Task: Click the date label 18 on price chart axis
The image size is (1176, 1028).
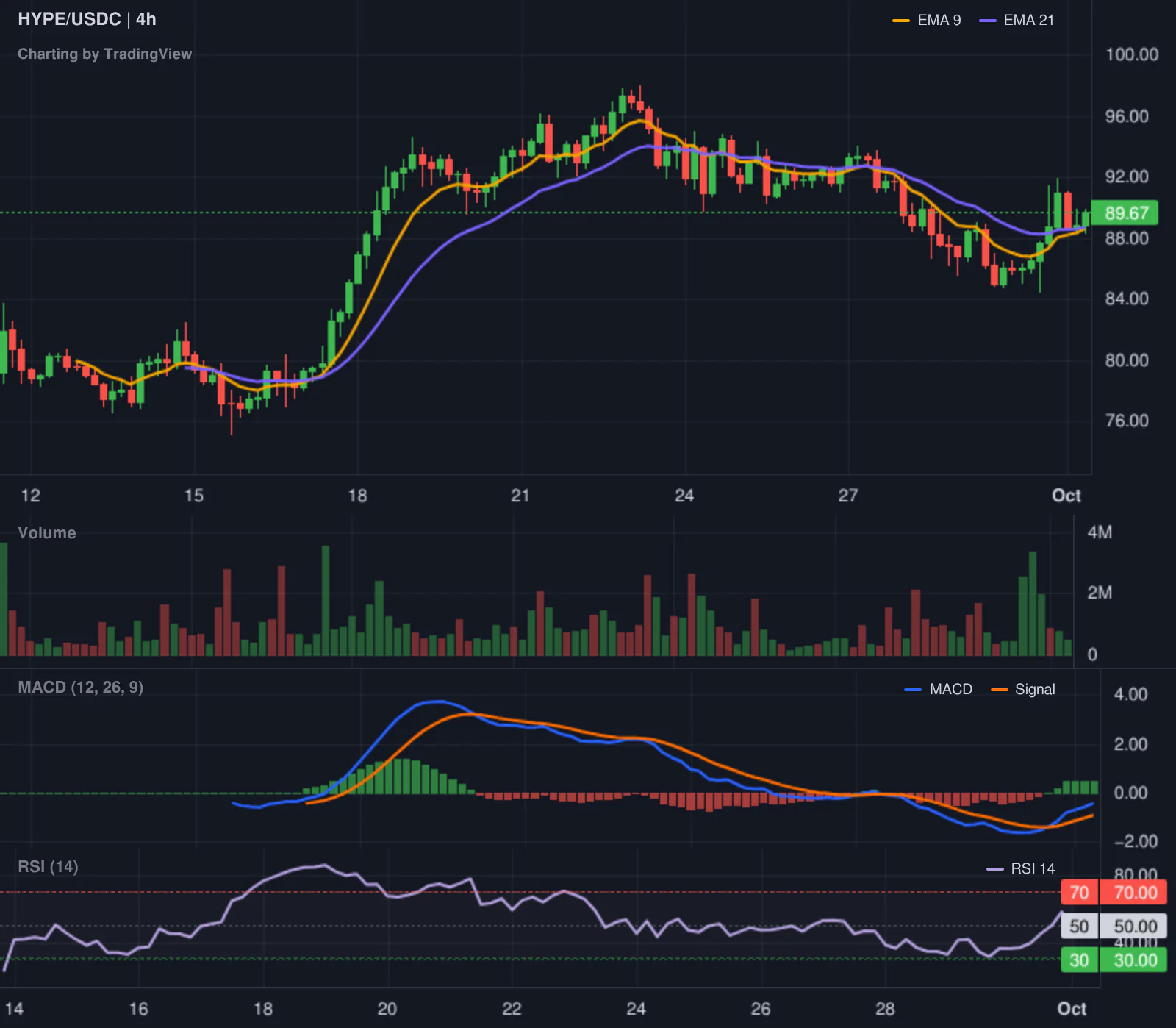Action: click(357, 496)
